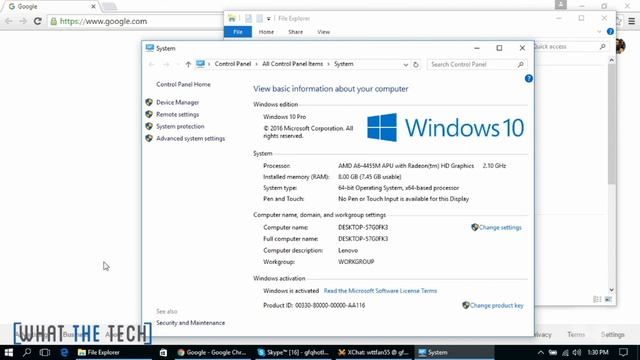Expand the File Explorer ribbon chevron
This screenshot has width=640, height=360.
[x=599, y=32]
